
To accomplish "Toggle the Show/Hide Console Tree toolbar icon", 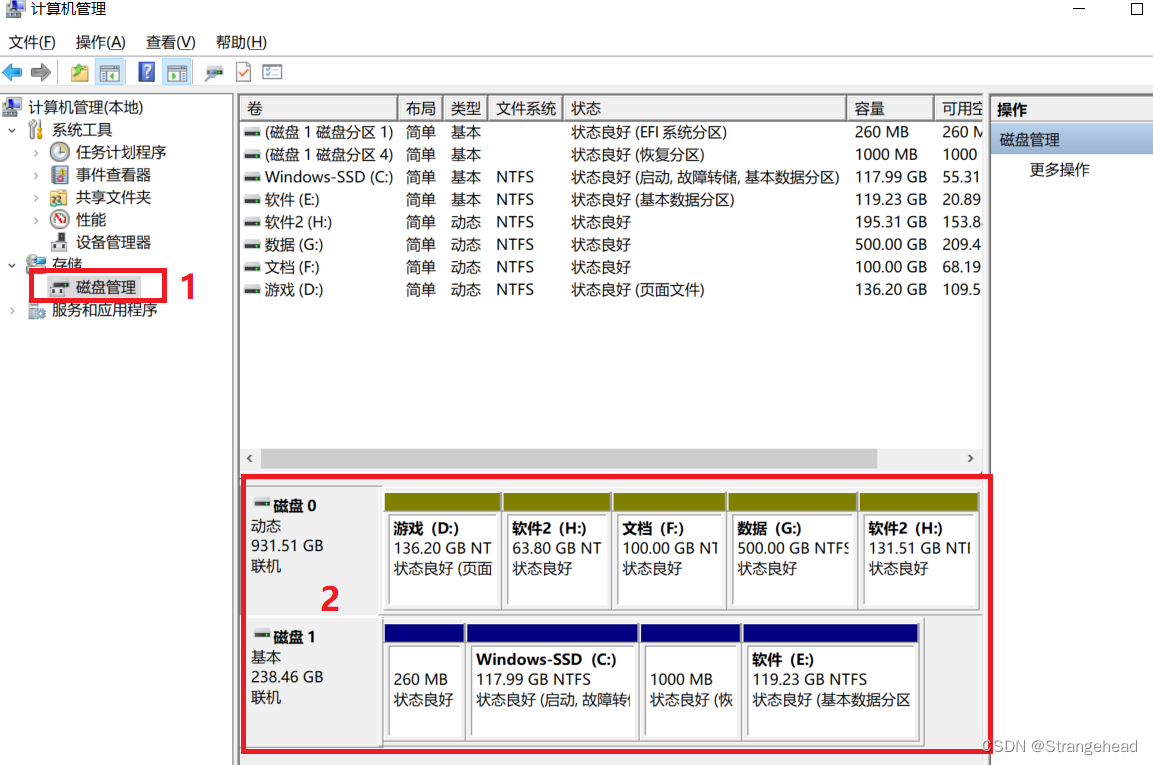I will click(110, 72).
